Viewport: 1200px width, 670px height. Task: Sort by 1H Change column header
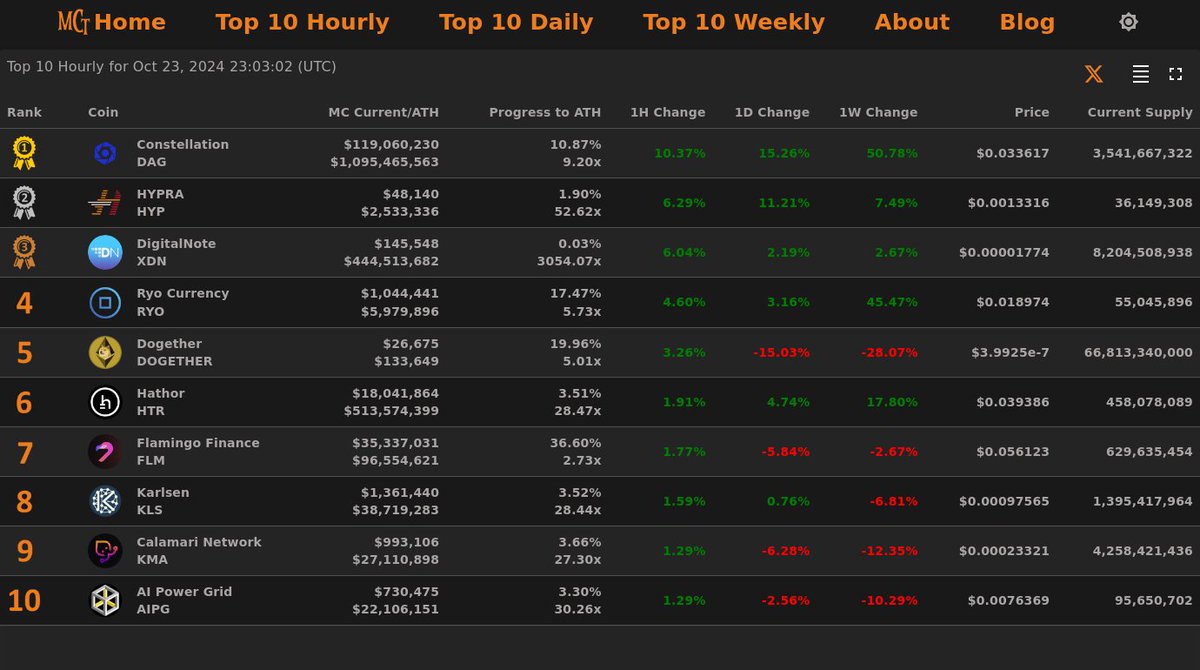(668, 113)
